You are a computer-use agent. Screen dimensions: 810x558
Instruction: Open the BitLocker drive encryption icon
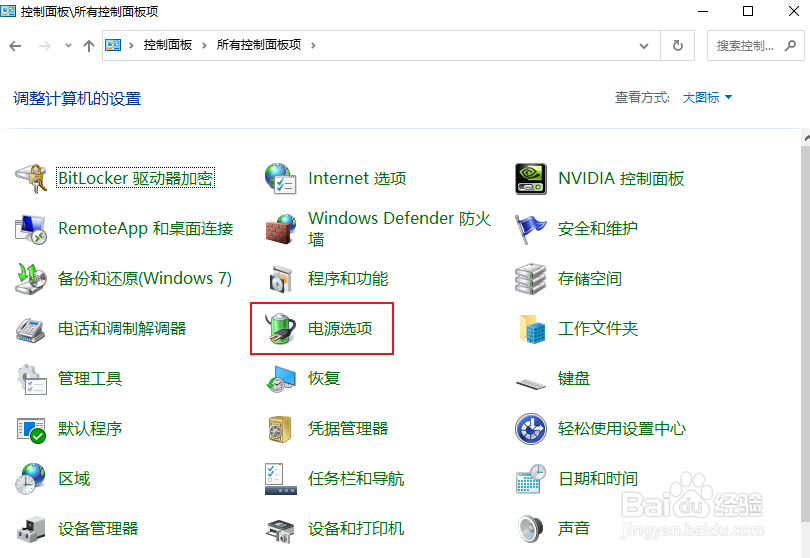(x=31, y=178)
